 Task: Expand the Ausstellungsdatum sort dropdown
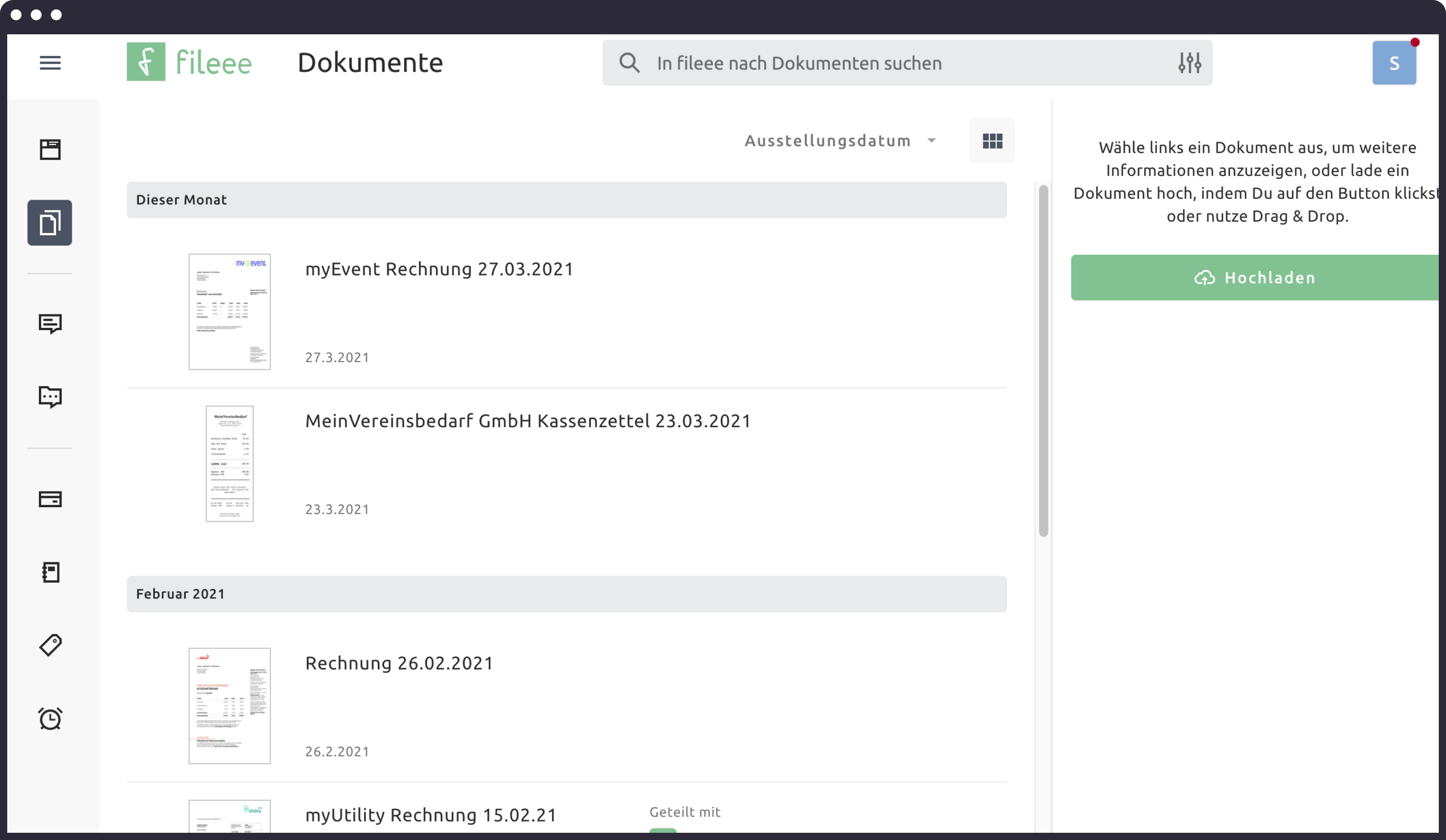tap(827, 140)
